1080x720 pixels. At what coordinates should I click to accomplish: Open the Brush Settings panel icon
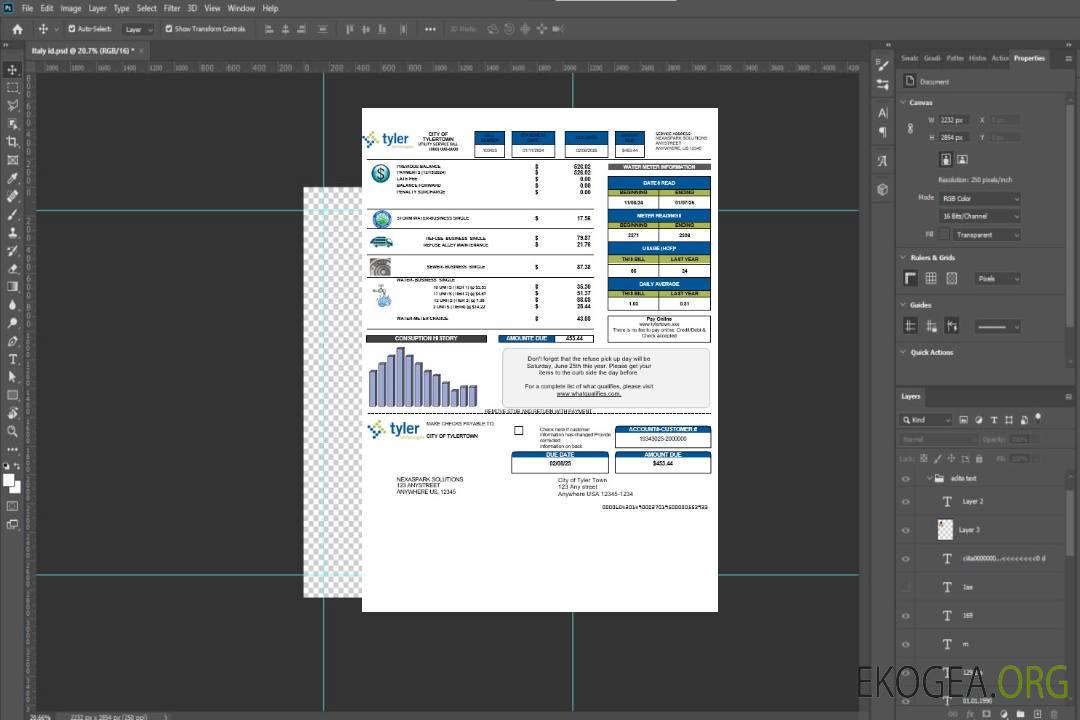point(882,65)
